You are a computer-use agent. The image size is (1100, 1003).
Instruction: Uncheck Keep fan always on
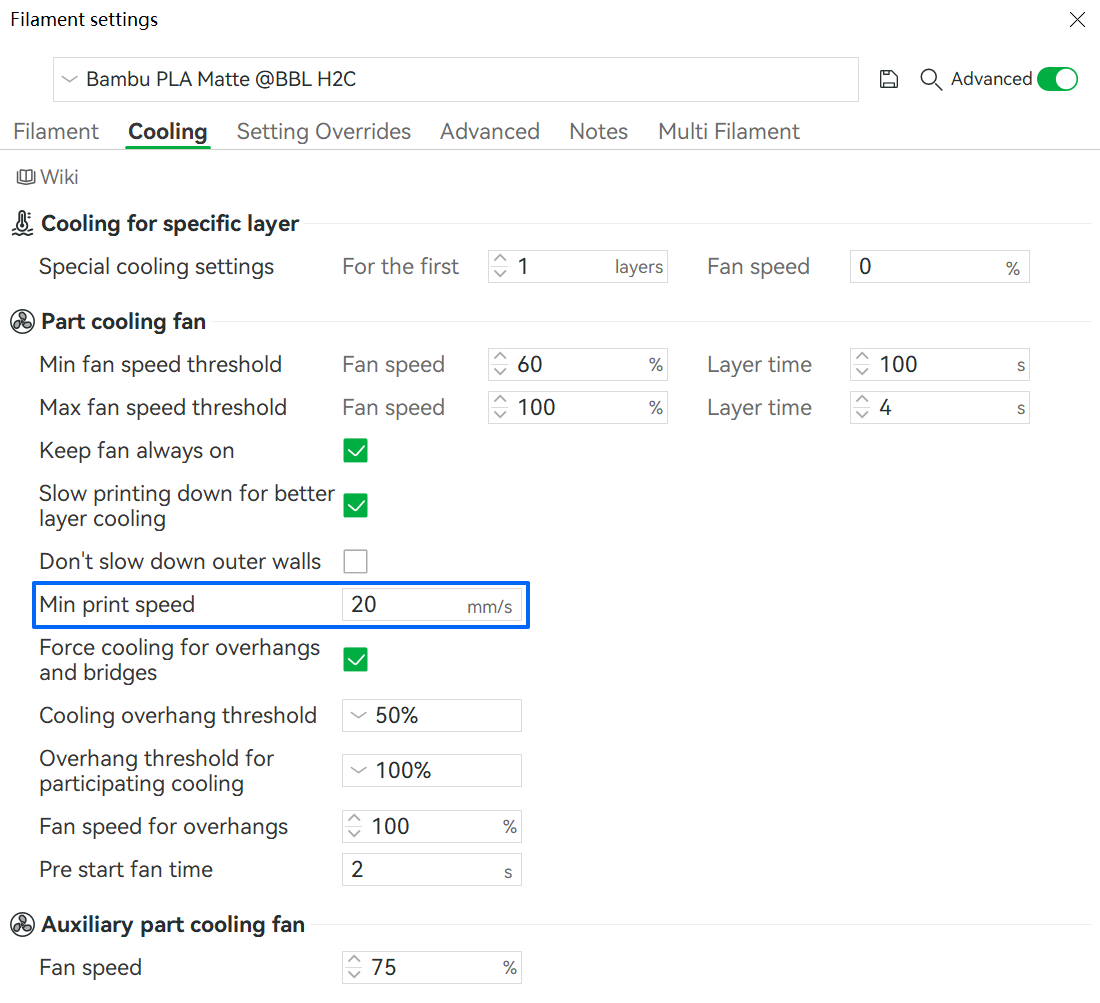tap(356, 450)
